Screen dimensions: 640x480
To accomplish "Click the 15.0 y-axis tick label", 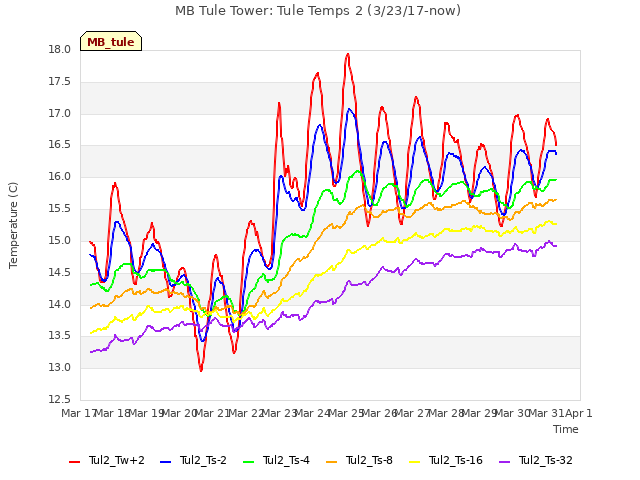I will pyautogui.click(x=60, y=240).
